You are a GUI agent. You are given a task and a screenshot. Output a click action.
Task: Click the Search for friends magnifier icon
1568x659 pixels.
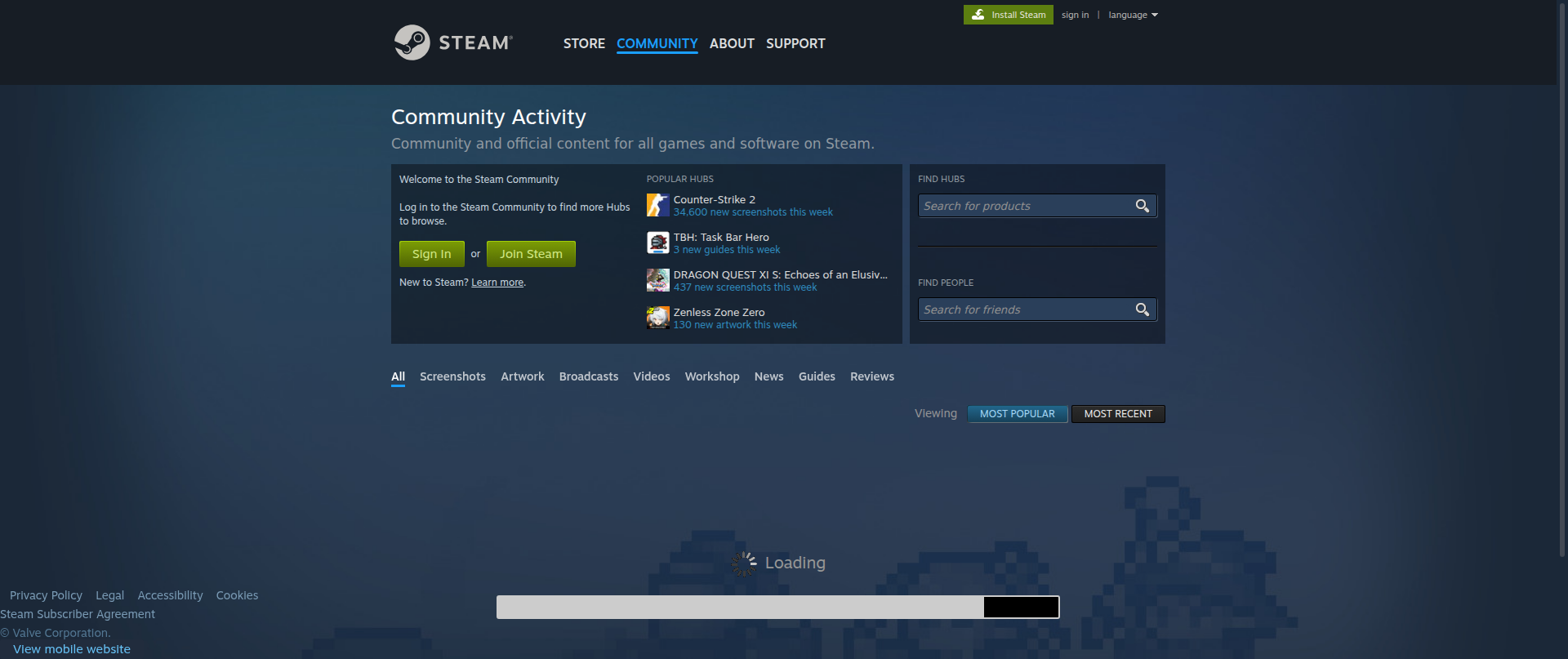click(x=1143, y=309)
